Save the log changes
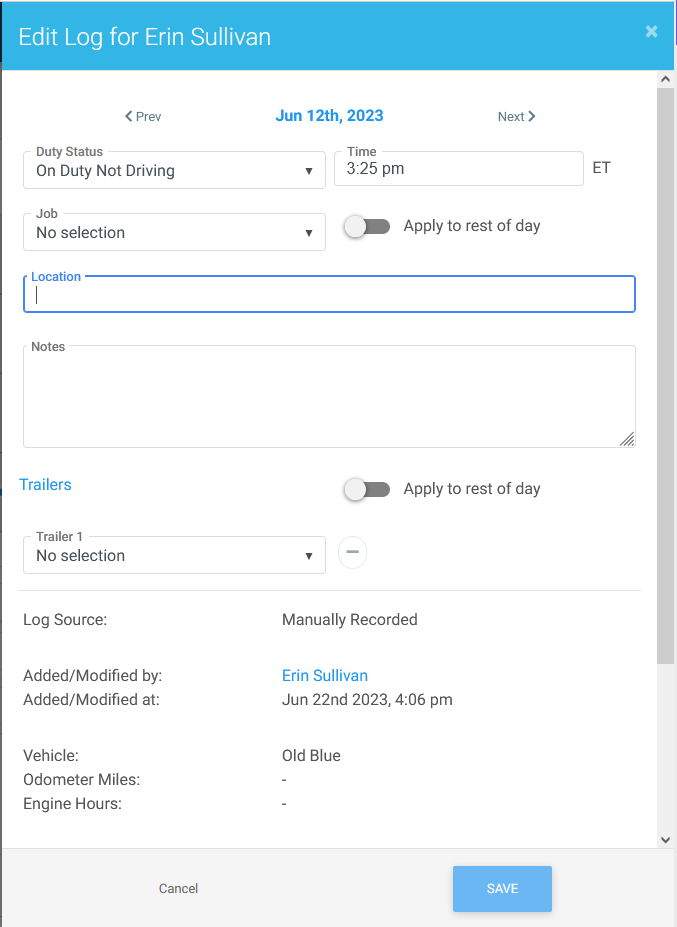This screenshot has height=927, width=677. [502, 889]
